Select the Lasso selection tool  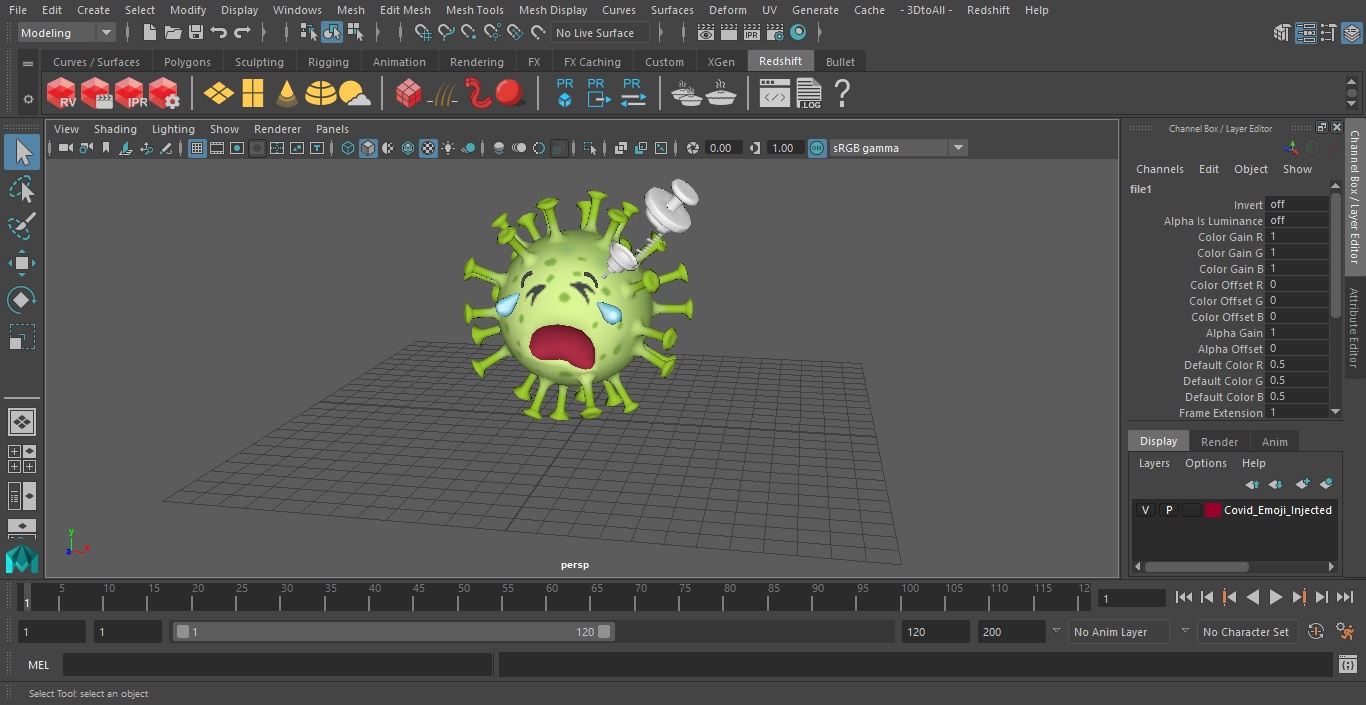pos(22,189)
